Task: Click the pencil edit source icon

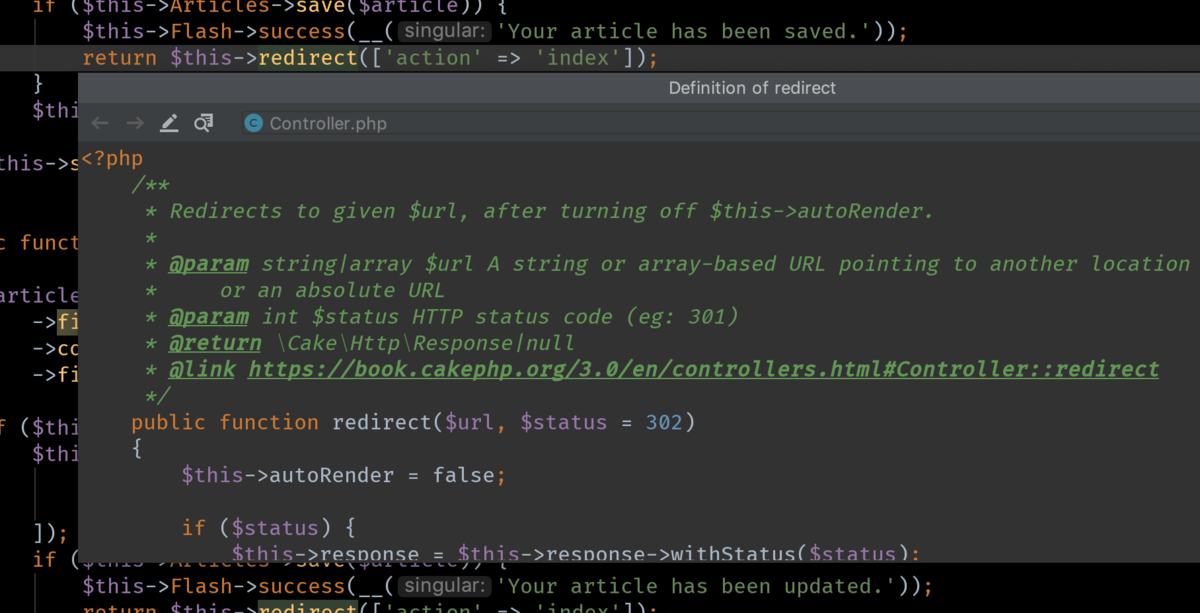Action: pyautogui.click(x=169, y=123)
